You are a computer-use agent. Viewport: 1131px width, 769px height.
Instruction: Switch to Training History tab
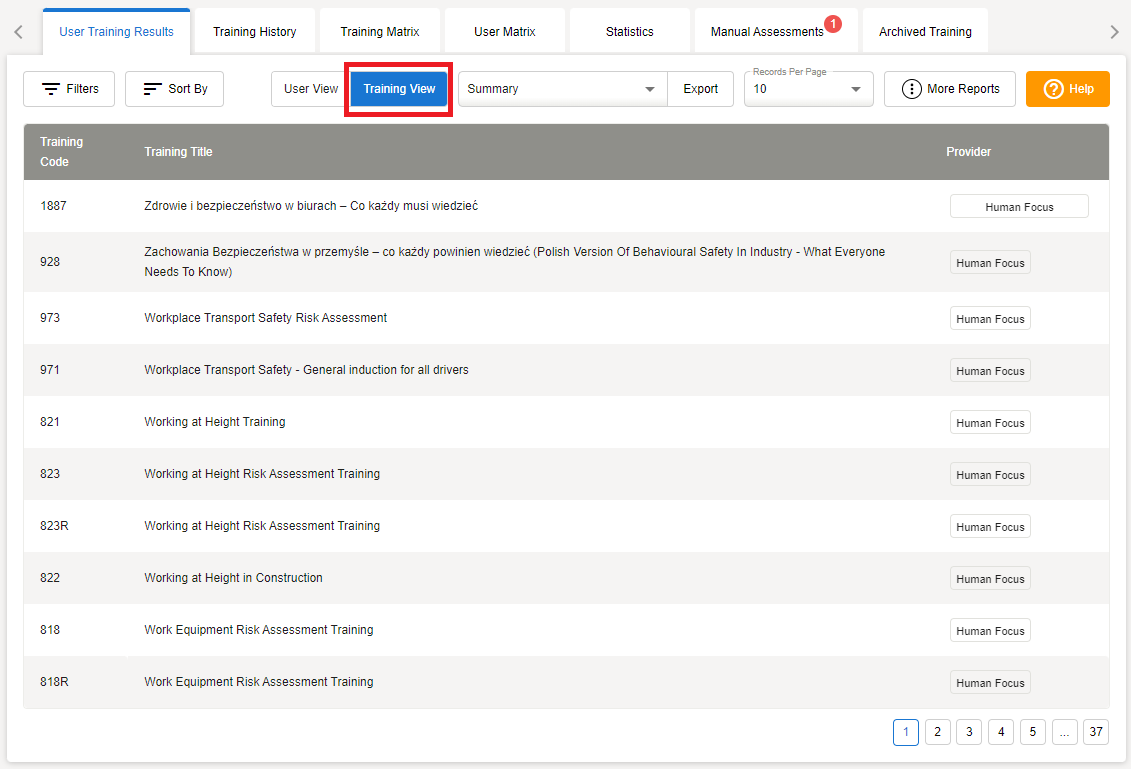pyautogui.click(x=254, y=32)
